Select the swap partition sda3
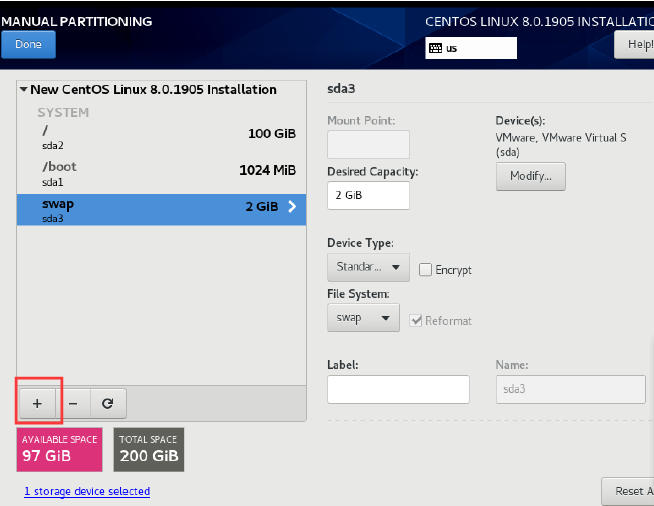This screenshot has height=506, width=654. pos(161,209)
